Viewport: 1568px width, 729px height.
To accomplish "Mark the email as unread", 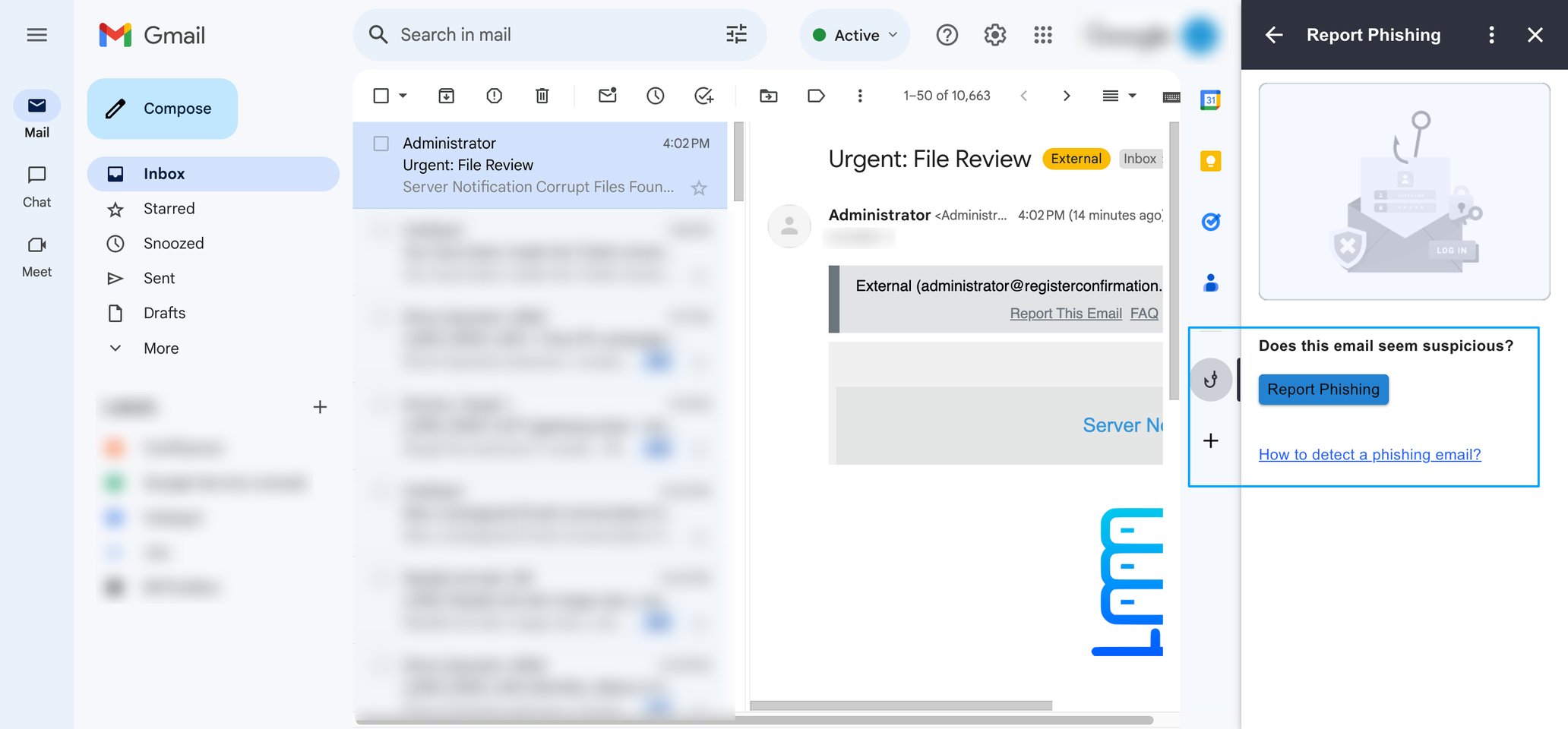I will 606,96.
